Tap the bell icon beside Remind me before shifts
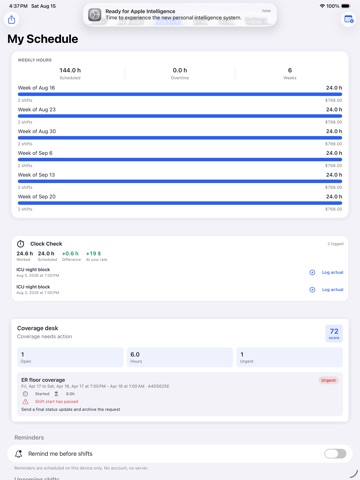 19,454
